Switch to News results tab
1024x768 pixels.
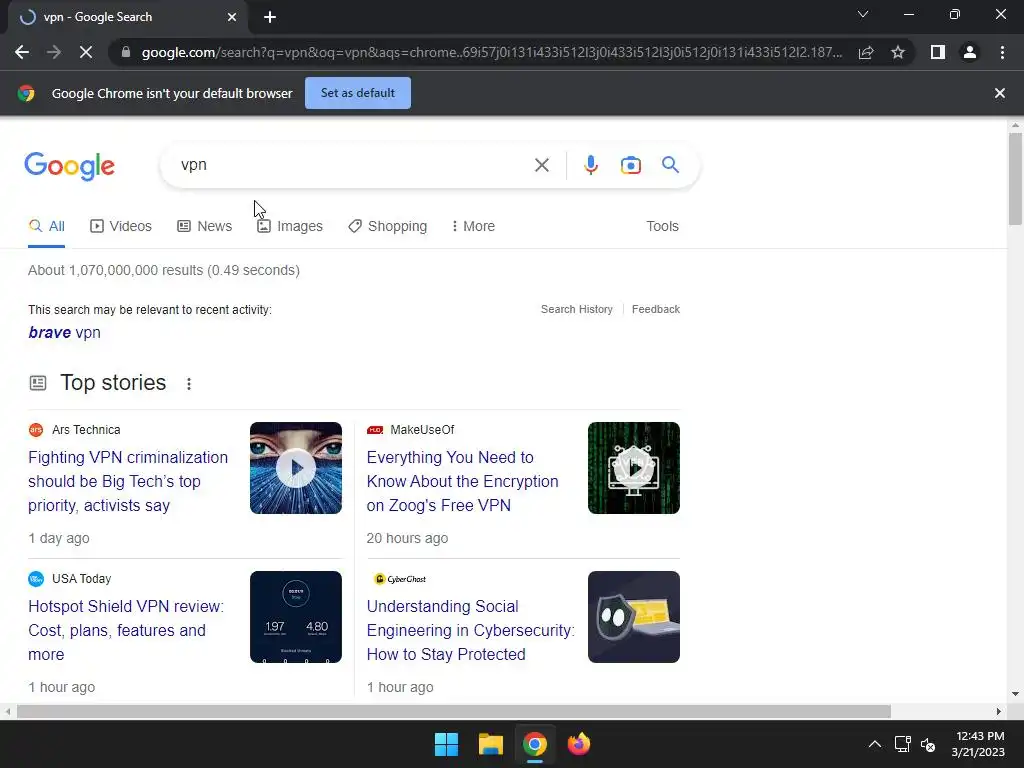(204, 227)
